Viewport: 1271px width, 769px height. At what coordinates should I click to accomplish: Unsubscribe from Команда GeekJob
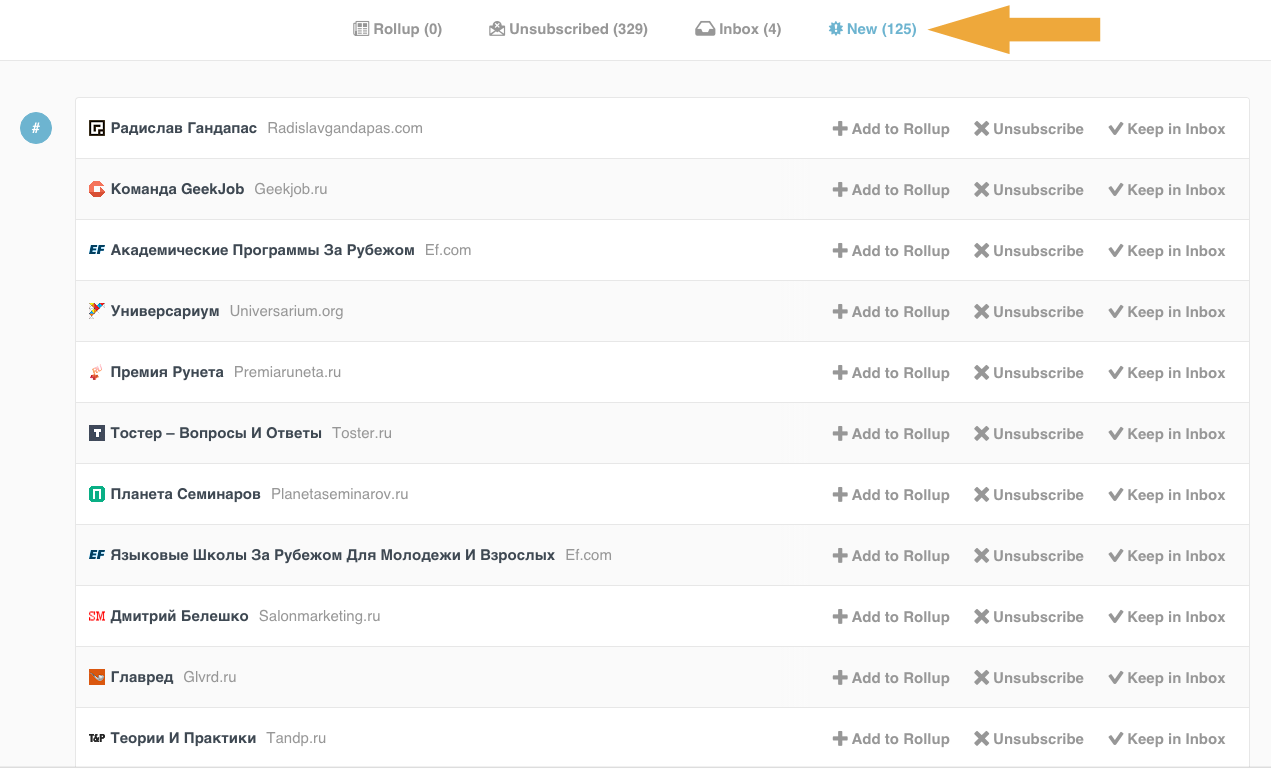[1029, 190]
